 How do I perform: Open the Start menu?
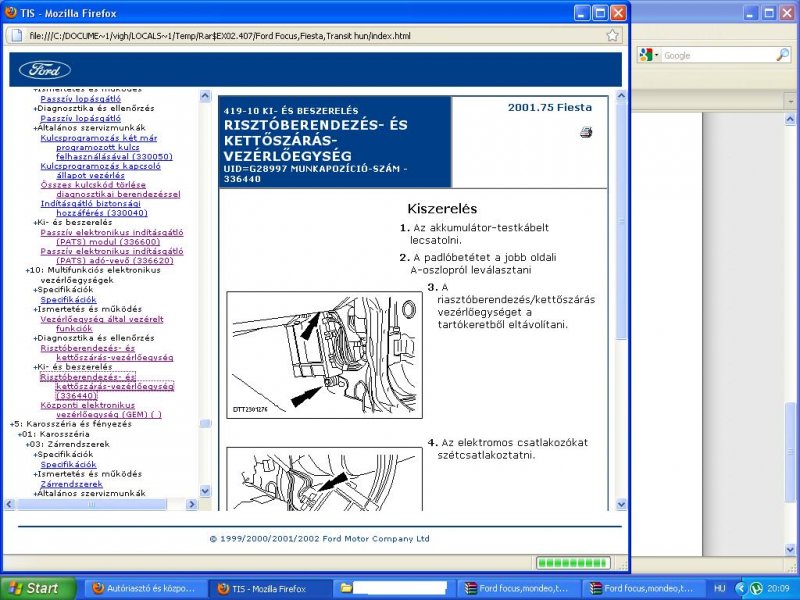click(37, 588)
